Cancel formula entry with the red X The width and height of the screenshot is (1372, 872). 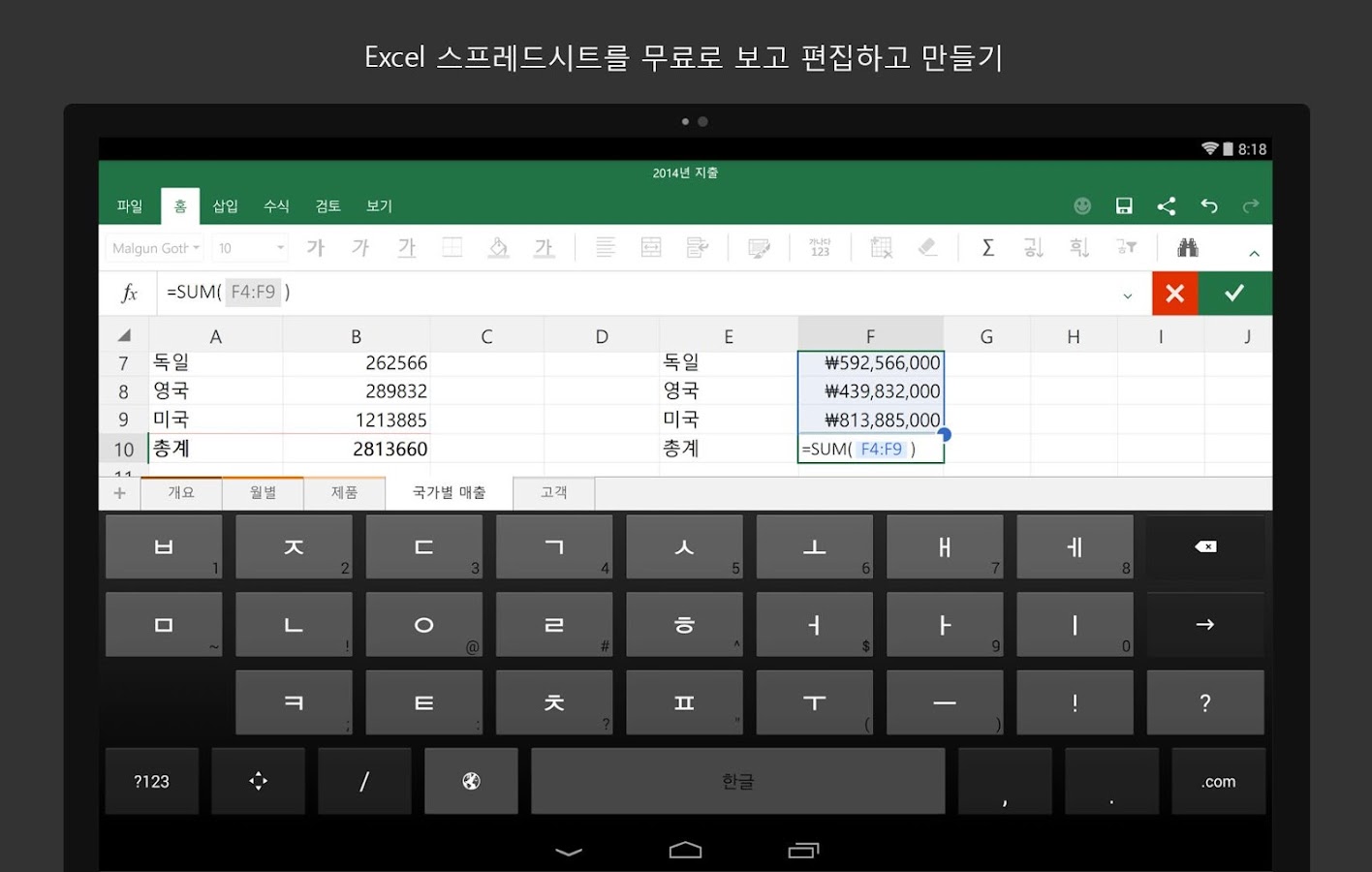click(1174, 293)
